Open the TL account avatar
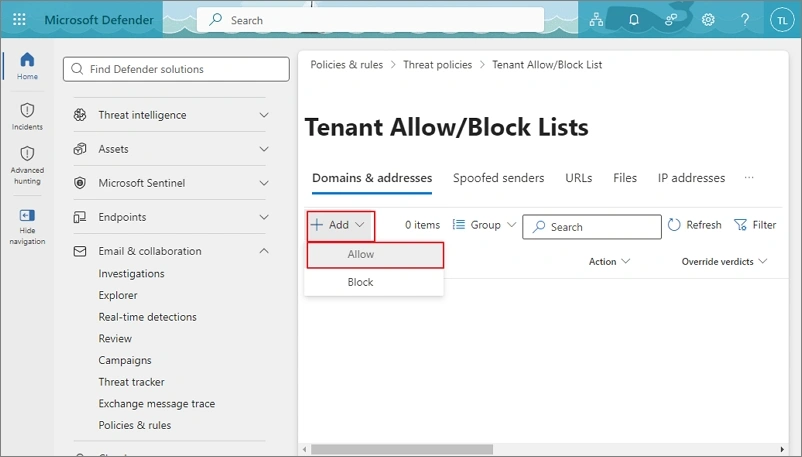Image resolution: width=802 pixels, height=457 pixels. [x=782, y=20]
